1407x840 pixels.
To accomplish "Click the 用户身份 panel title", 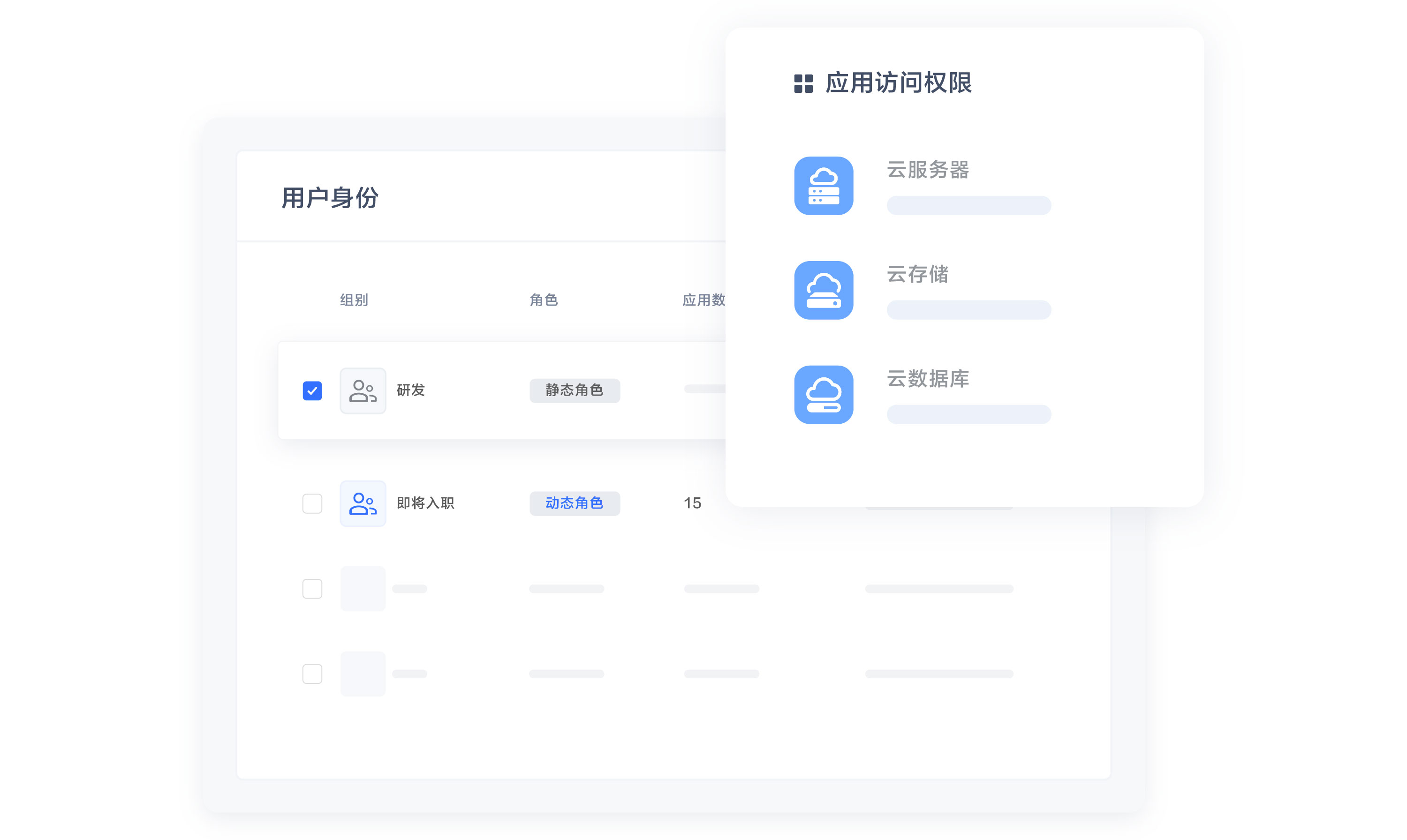I will tap(330, 198).
